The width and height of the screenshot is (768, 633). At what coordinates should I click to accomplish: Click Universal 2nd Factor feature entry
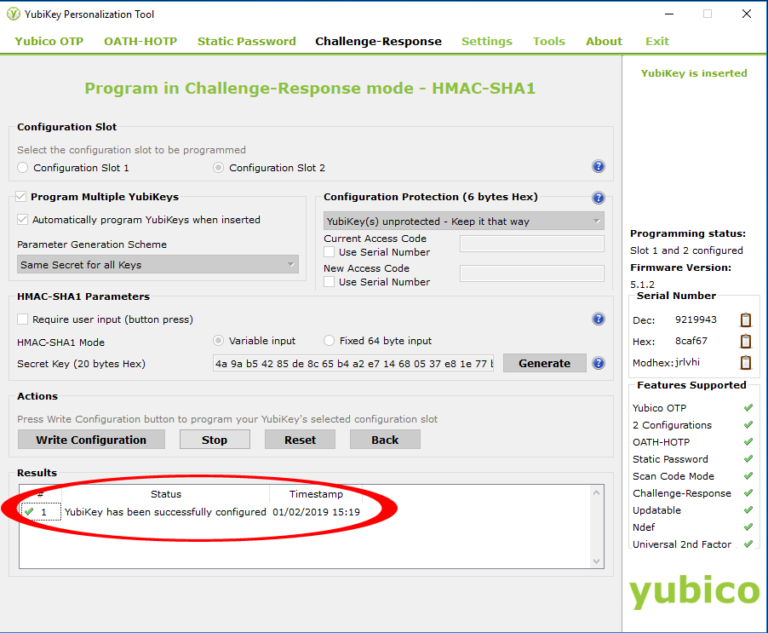click(681, 544)
